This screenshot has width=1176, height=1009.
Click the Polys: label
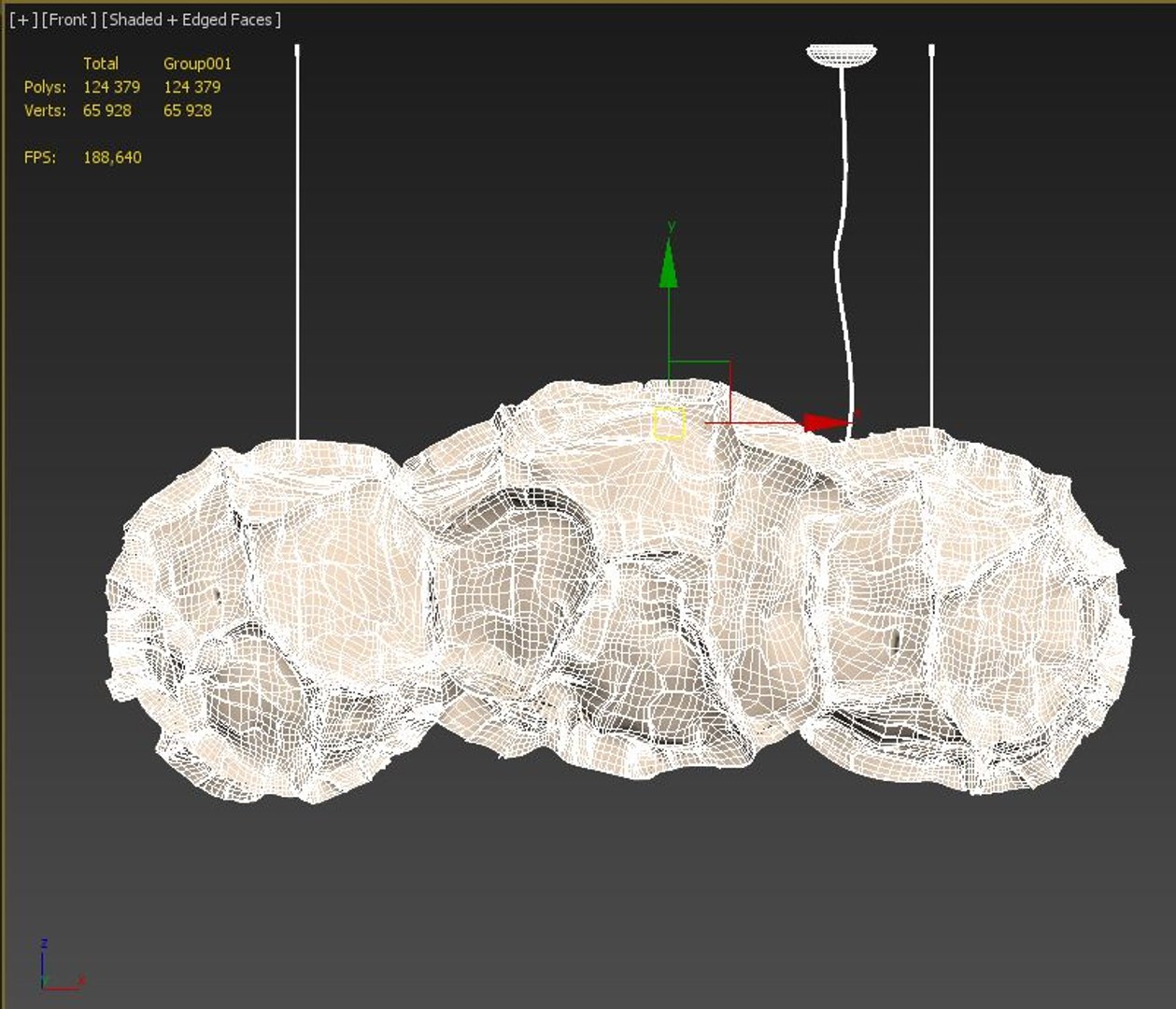[x=45, y=87]
